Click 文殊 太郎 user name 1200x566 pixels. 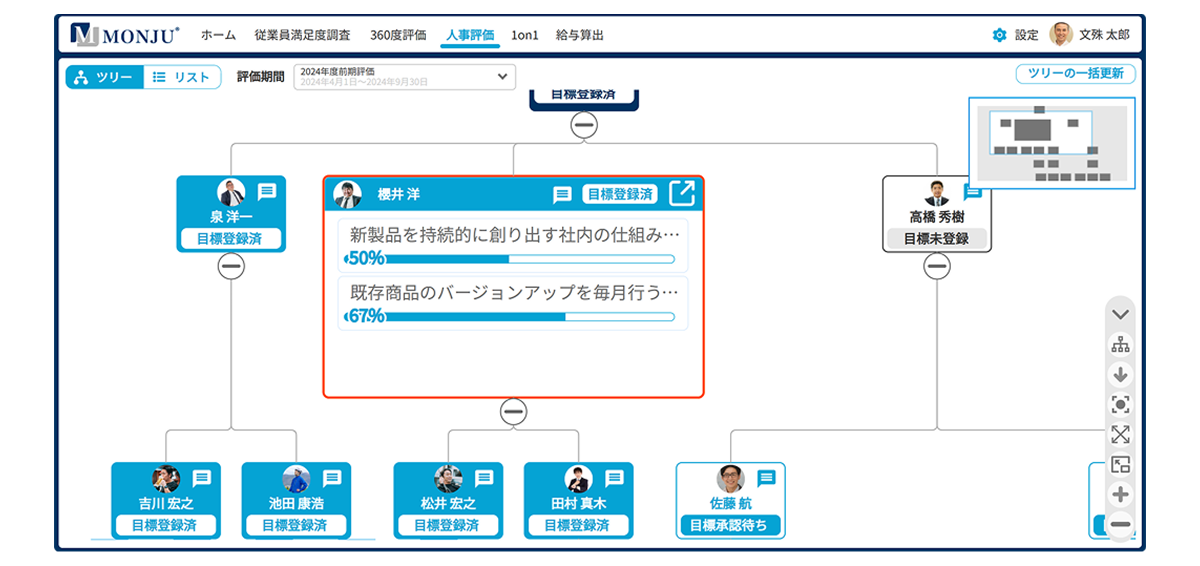[x=1104, y=35]
